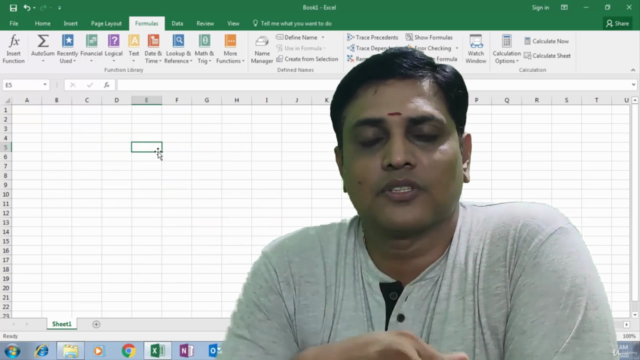
Task: Switch to the Data tab
Action: [x=177, y=23]
